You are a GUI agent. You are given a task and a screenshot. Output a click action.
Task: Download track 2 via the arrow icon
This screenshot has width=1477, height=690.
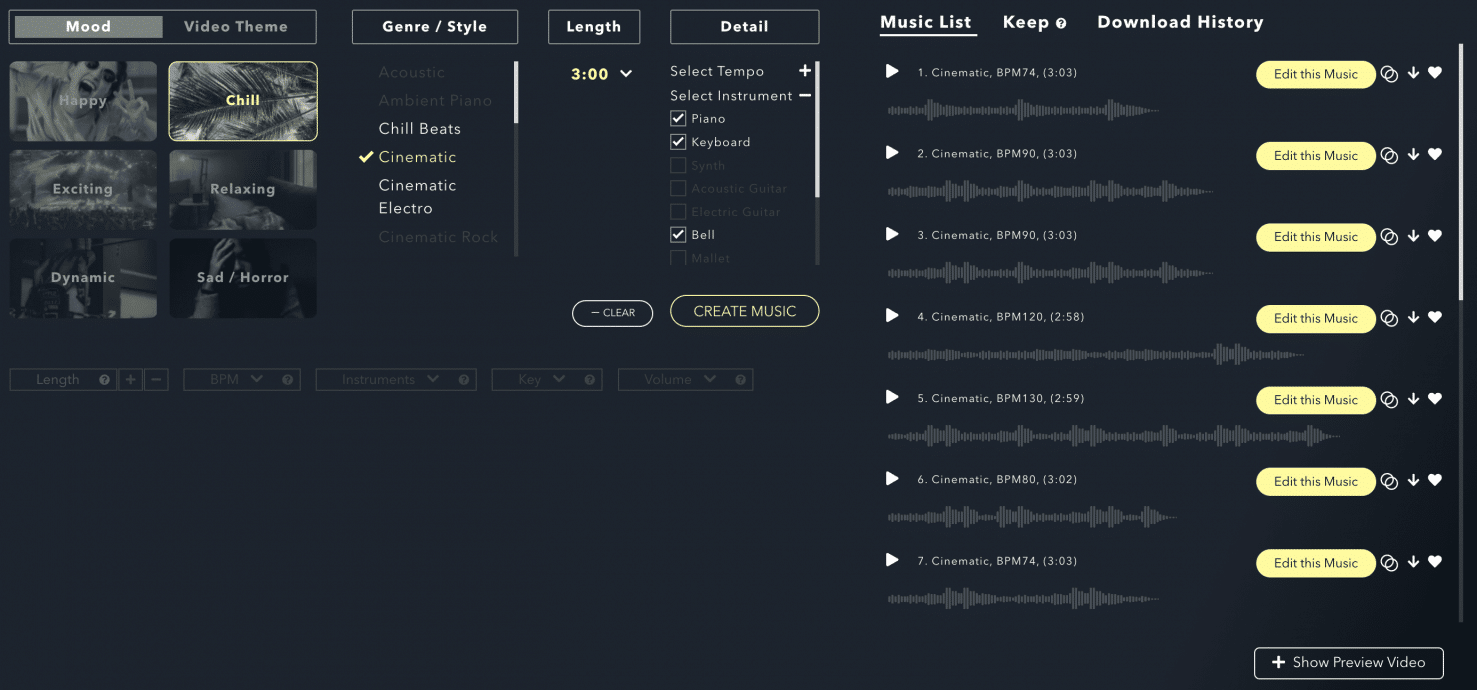[1413, 155]
